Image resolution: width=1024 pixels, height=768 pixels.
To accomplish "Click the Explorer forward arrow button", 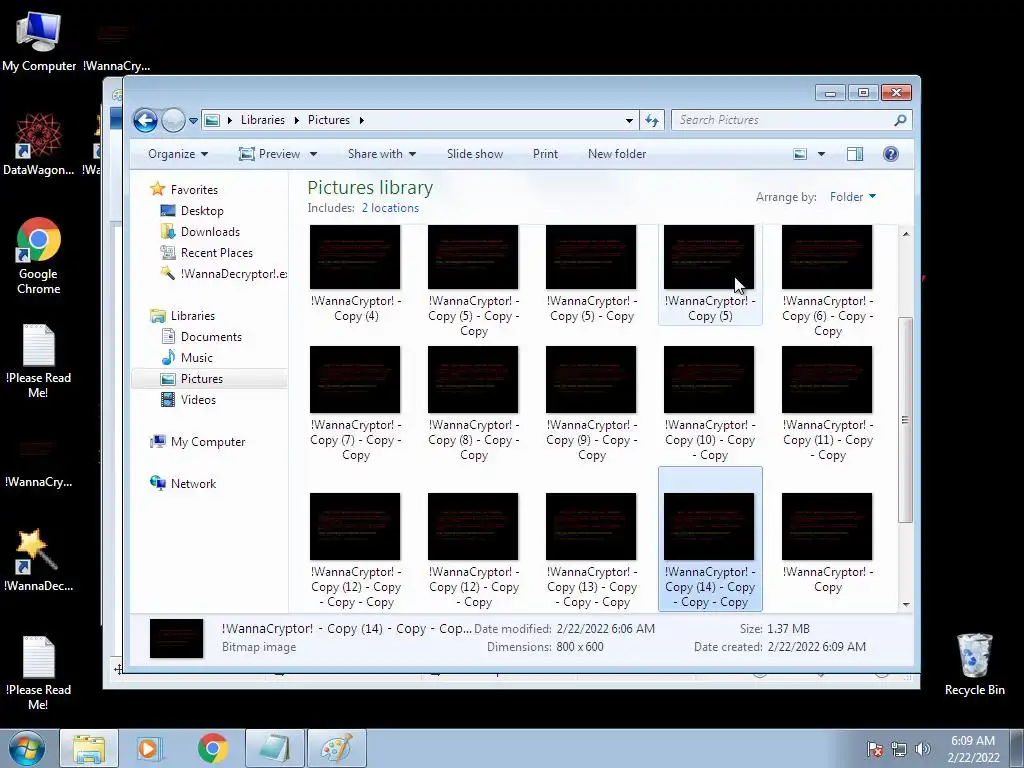I will point(173,120).
